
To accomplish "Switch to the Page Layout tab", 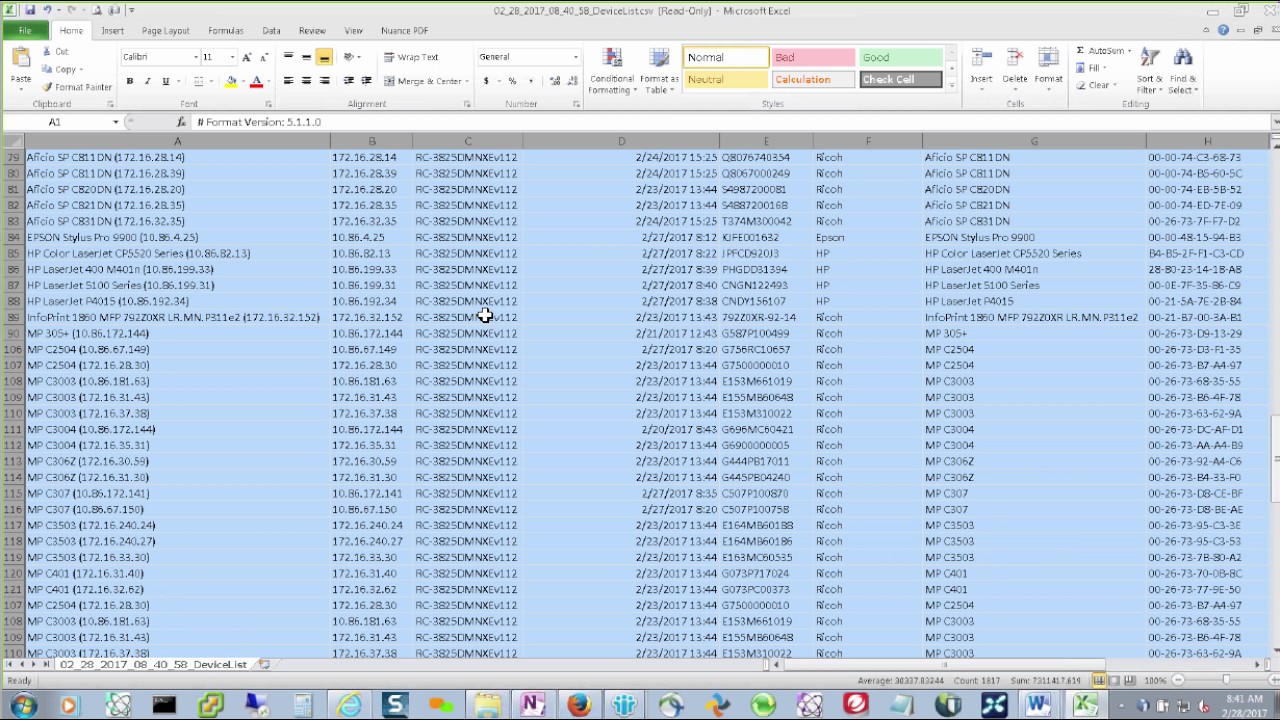I will [x=165, y=31].
